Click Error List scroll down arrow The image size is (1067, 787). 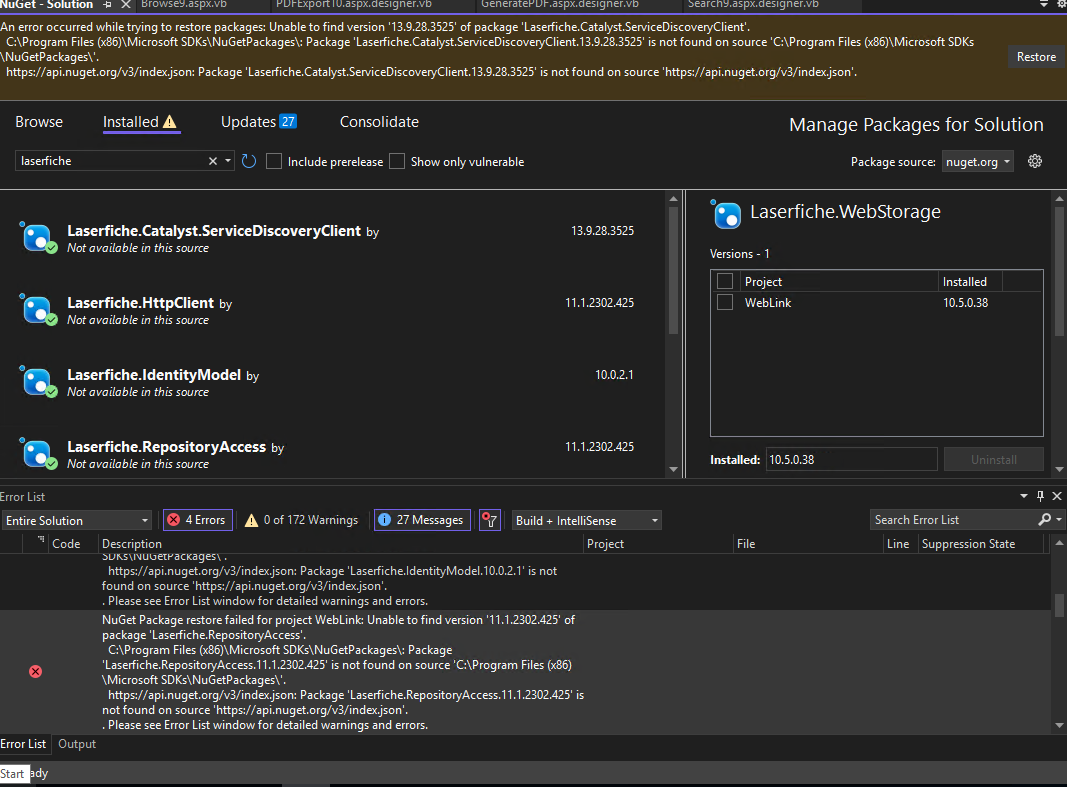click(1060, 725)
